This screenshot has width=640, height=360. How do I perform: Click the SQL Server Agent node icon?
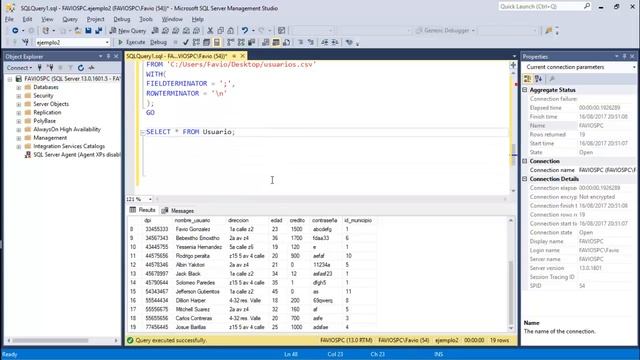(28, 155)
